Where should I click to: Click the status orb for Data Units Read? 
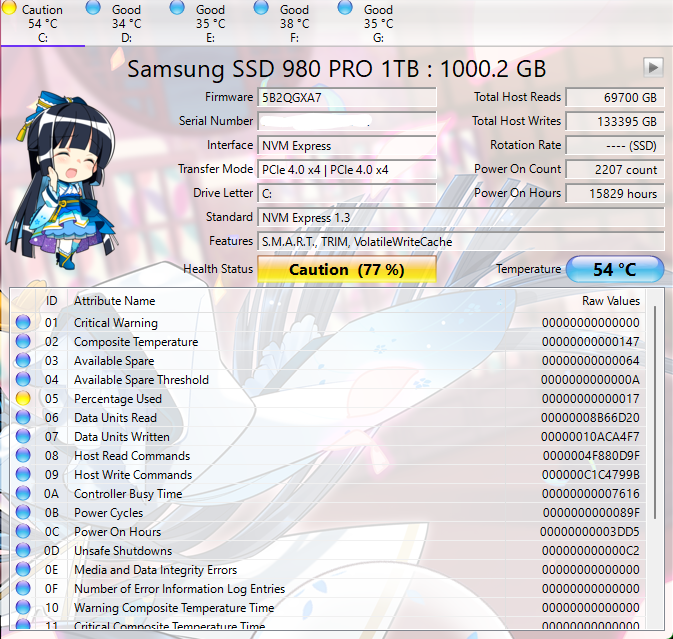tap(23, 417)
